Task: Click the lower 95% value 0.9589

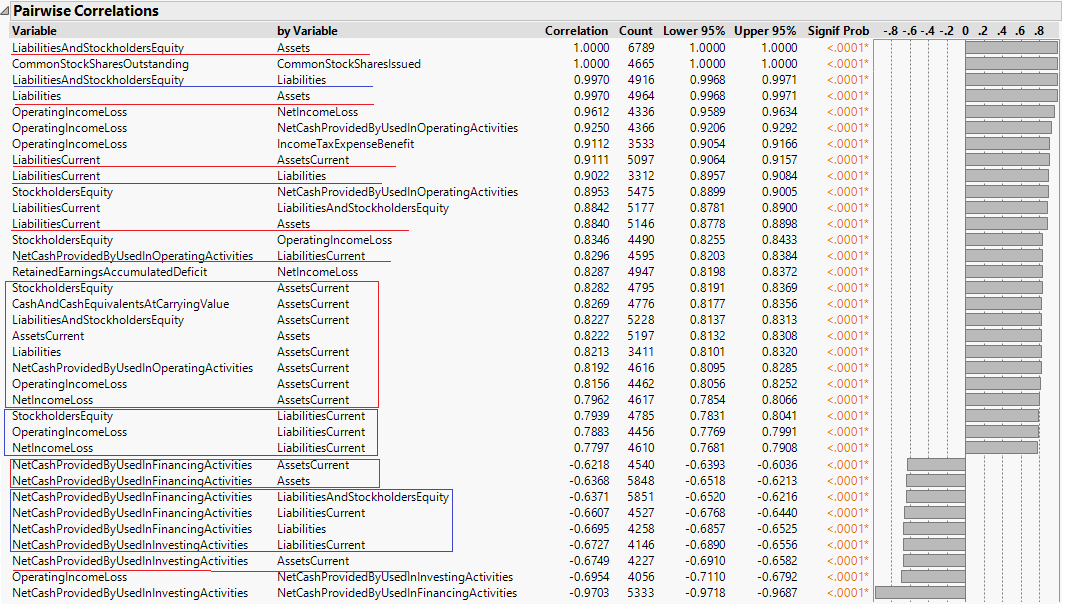Action: click(x=707, y=112)
